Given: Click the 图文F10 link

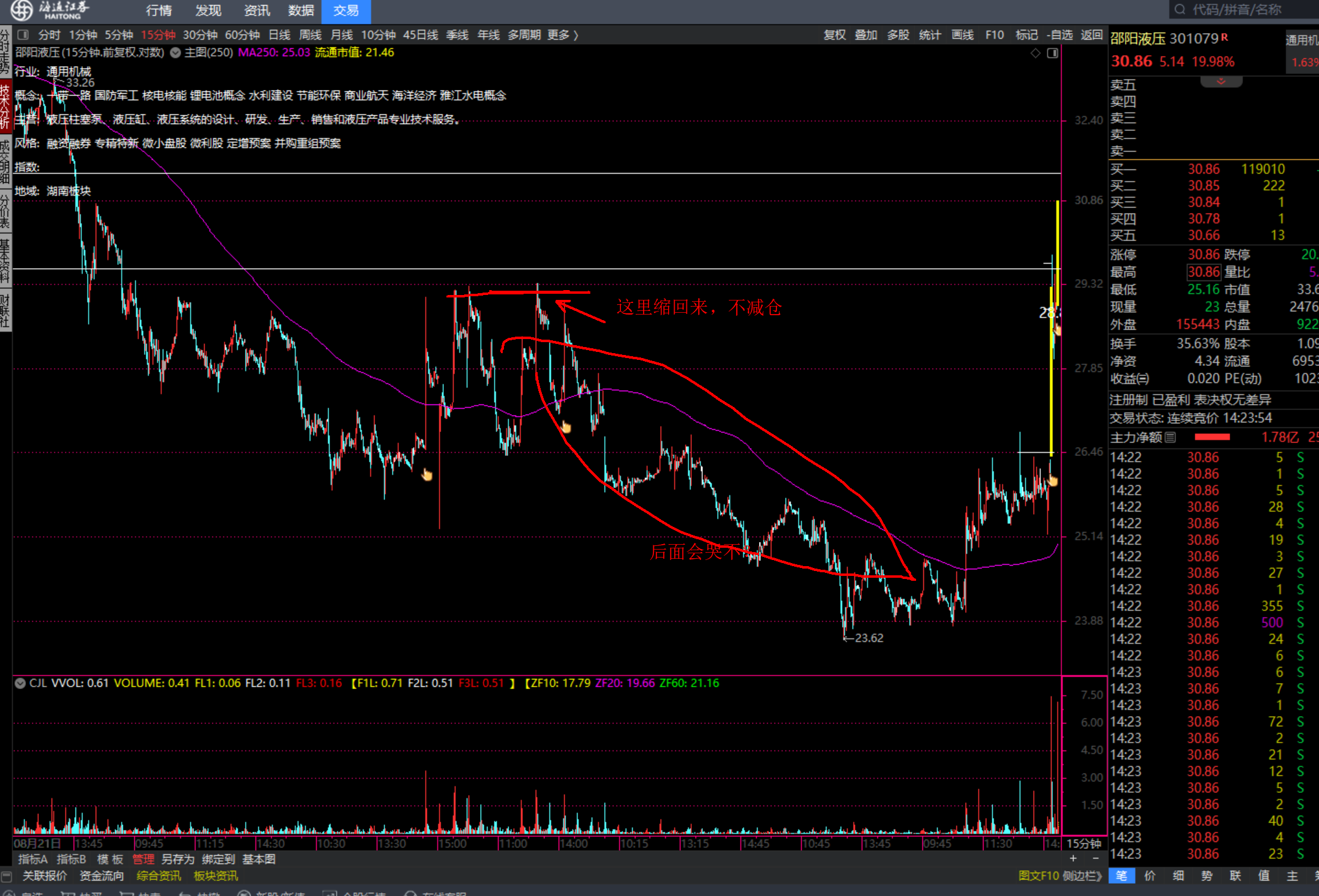Looking at the screenshot, I should coord(1038,876).
